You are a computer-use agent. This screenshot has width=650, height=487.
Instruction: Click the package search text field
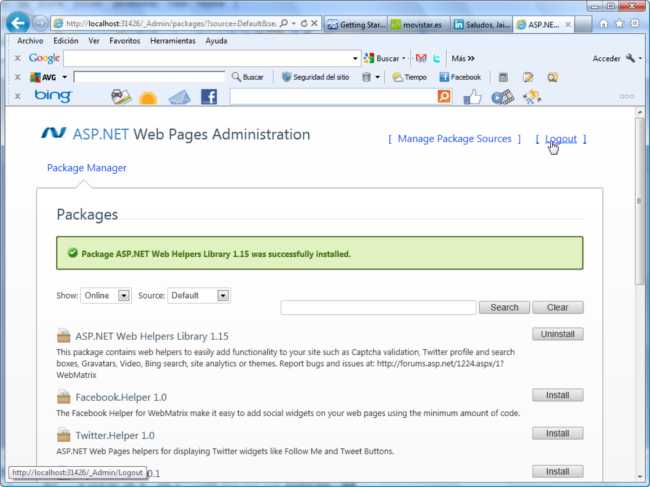coord(378,308)
